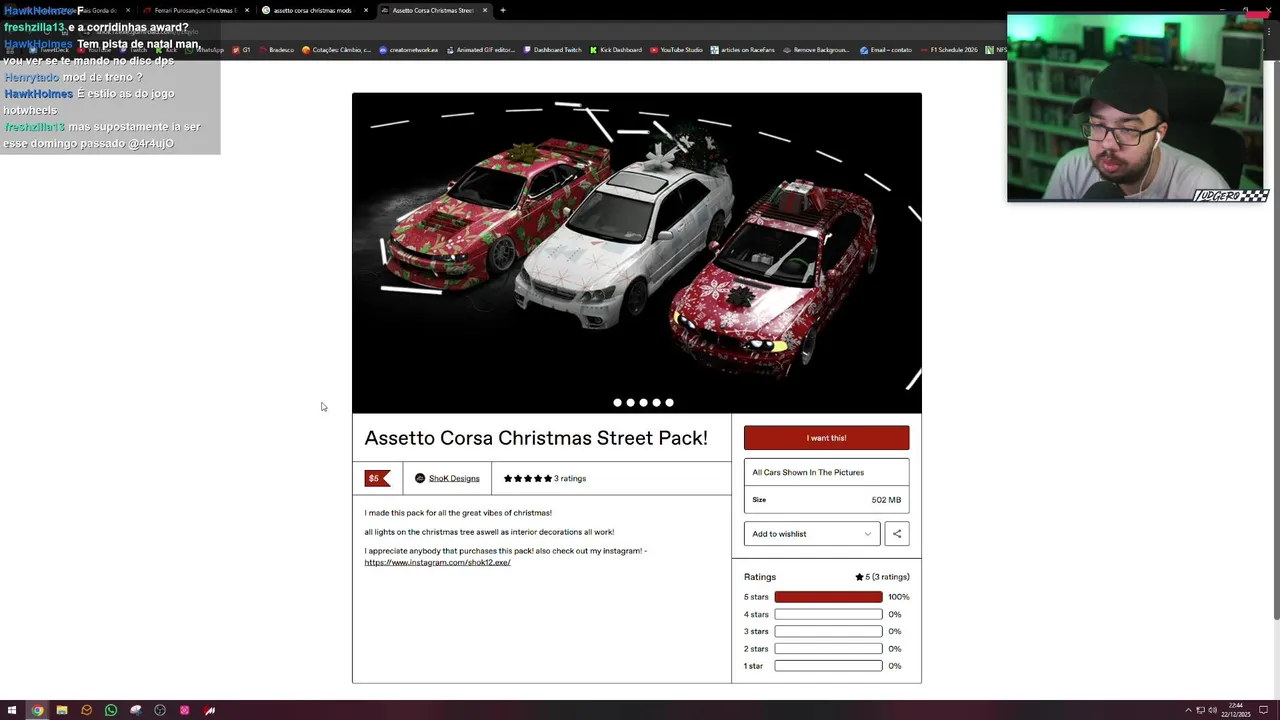Click the volume speaker tray icon

tap(1212, 710)
